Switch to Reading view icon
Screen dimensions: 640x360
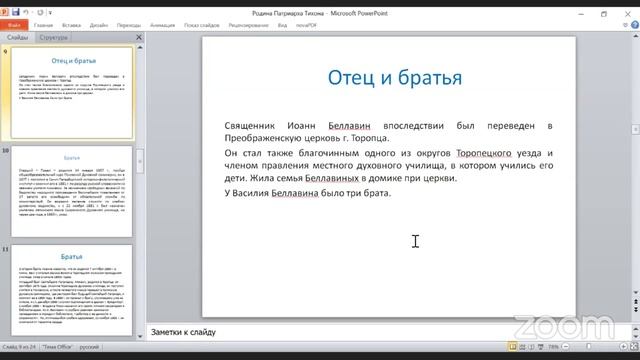pyautogui.click(x=531, y=347)
